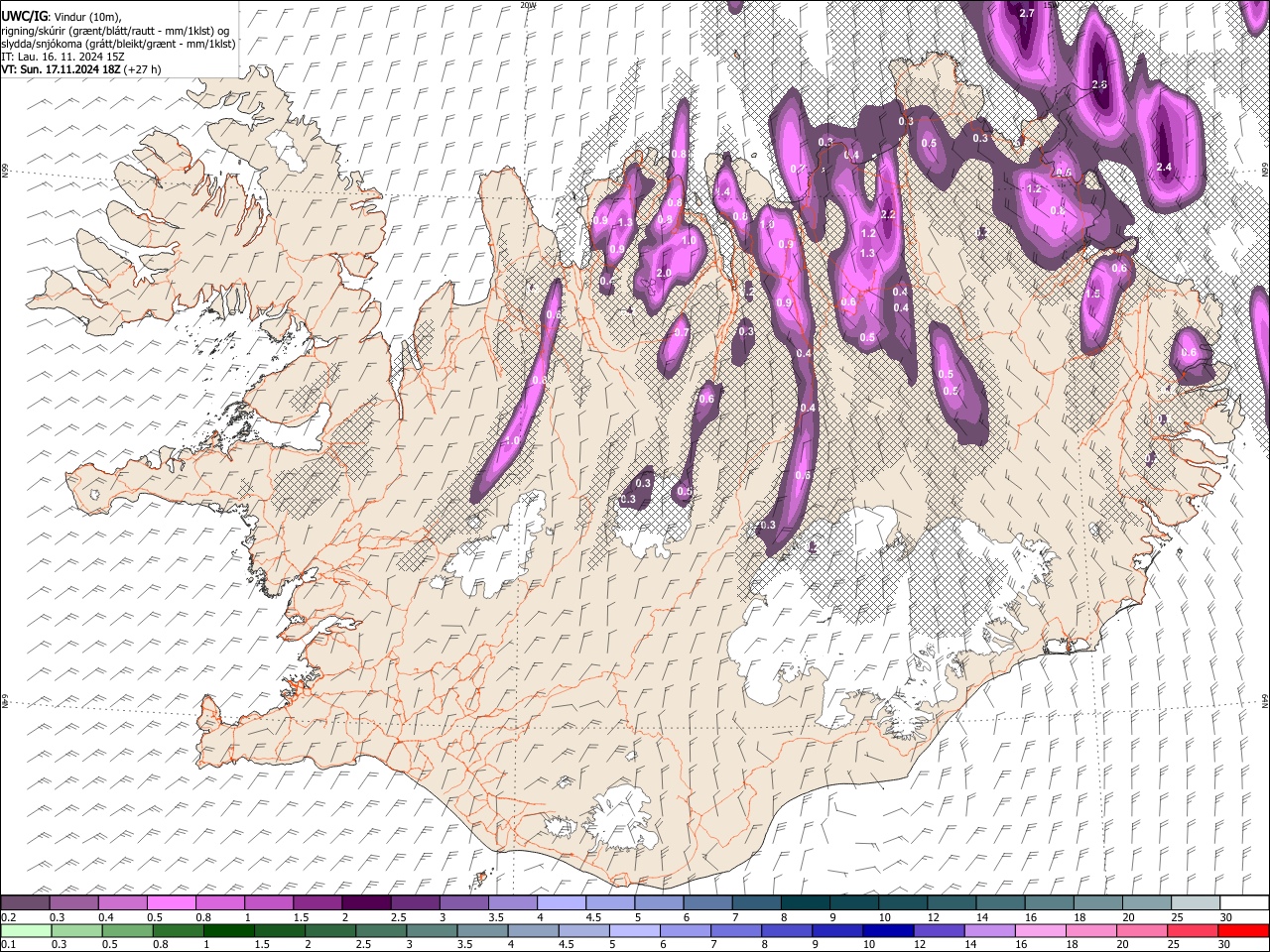Click the 'IT: Lau. 16. 11. 2024 15Z' line

point(63,57)
